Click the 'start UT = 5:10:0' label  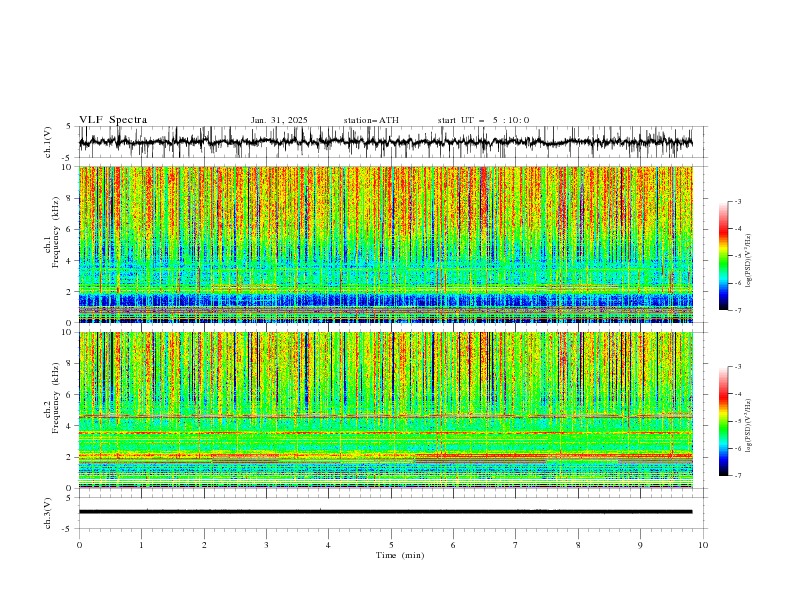483,120
